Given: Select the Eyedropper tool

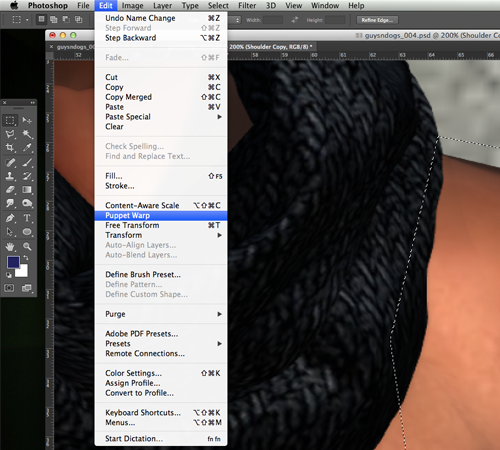Looking at the screenshot, I should (27, 147).
